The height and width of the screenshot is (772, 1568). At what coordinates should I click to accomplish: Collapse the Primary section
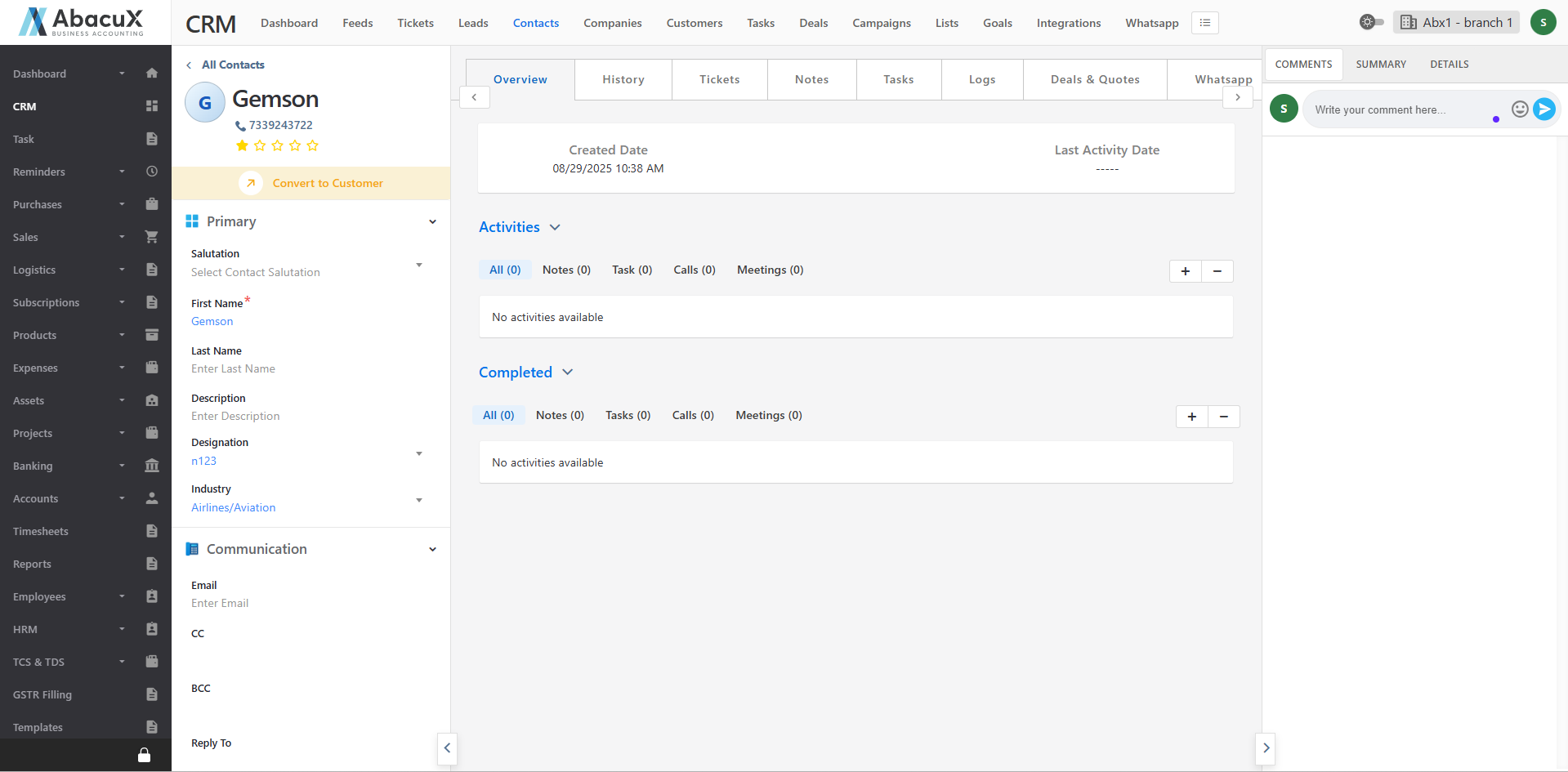432,221
